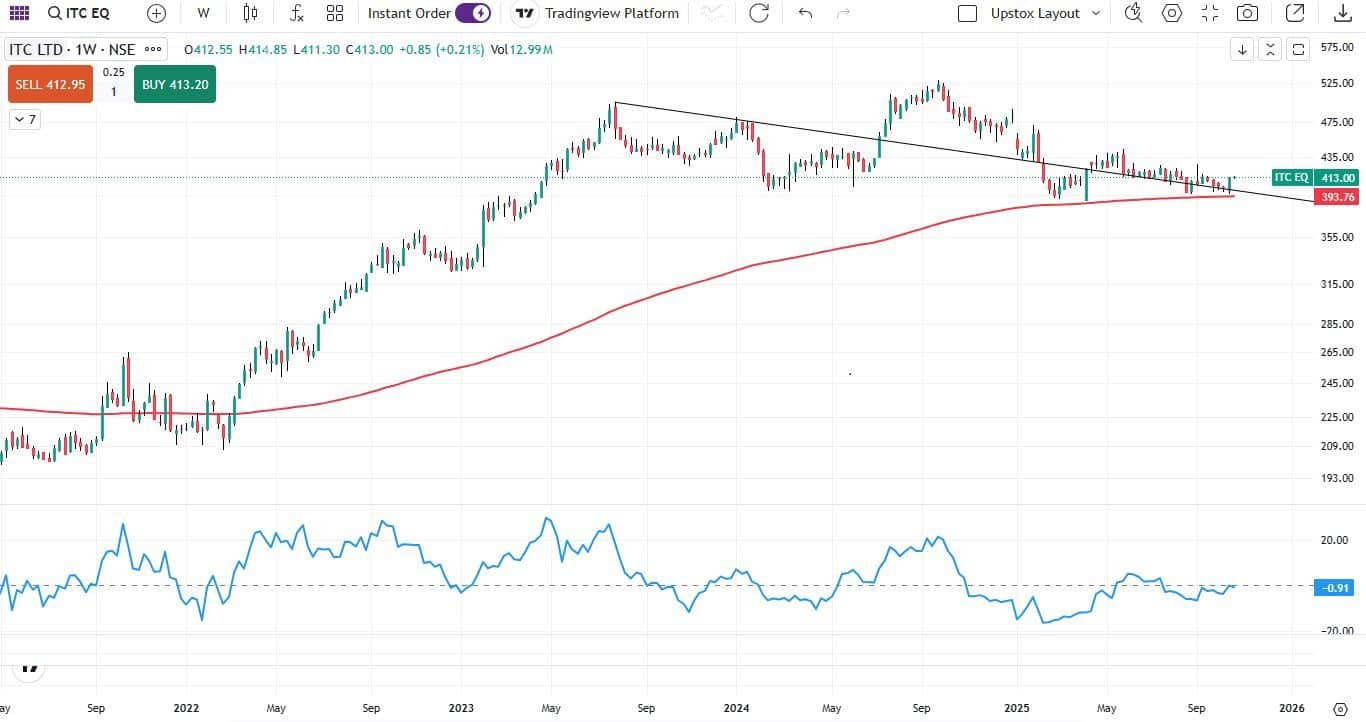The width and height of the screenshot is (1366, 722).
Task: Expand the collapsed indicators legend showing 7
Action: pos(24,119)
